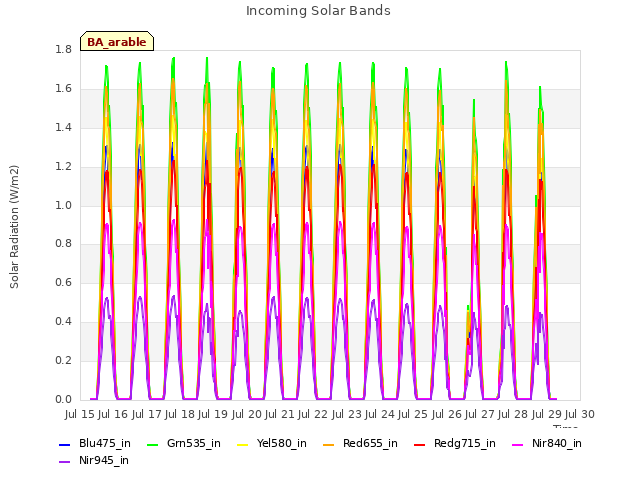Click the Redg715_in red legend swatch
This screenshot has height=480, width=640.
(x=420, y=444)
